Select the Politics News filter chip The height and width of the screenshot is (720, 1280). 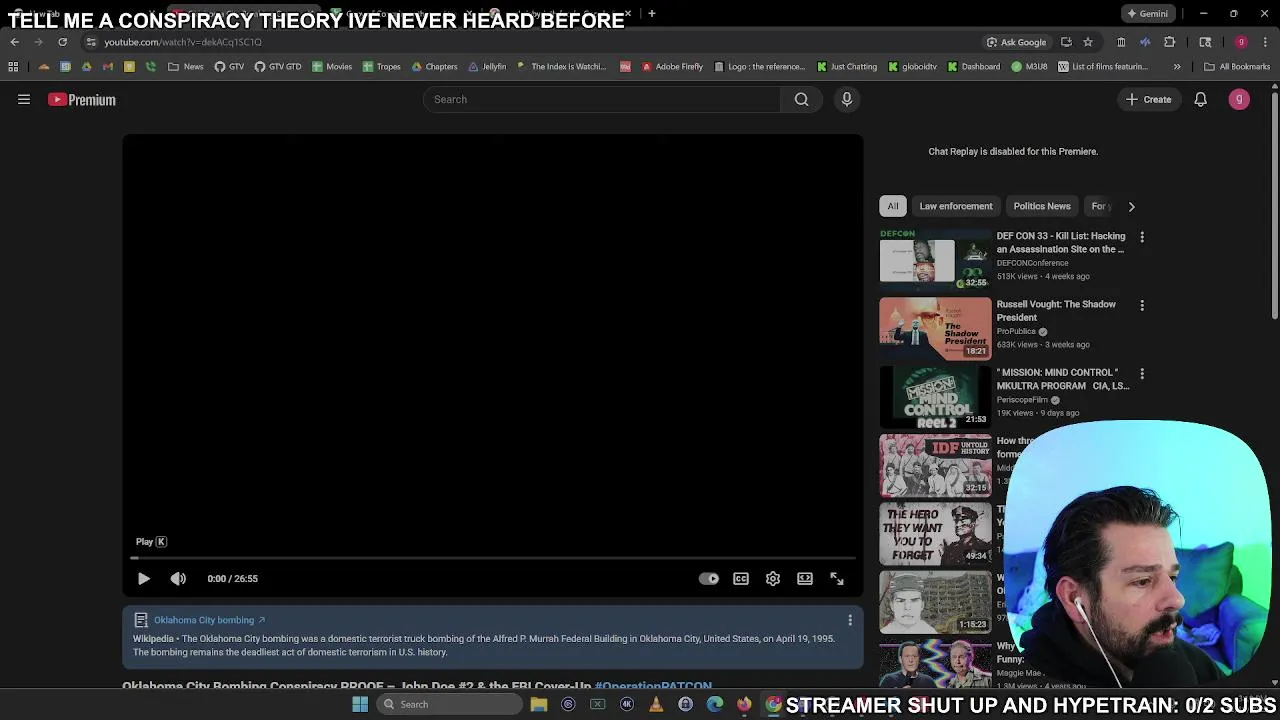pos(1042,206)
